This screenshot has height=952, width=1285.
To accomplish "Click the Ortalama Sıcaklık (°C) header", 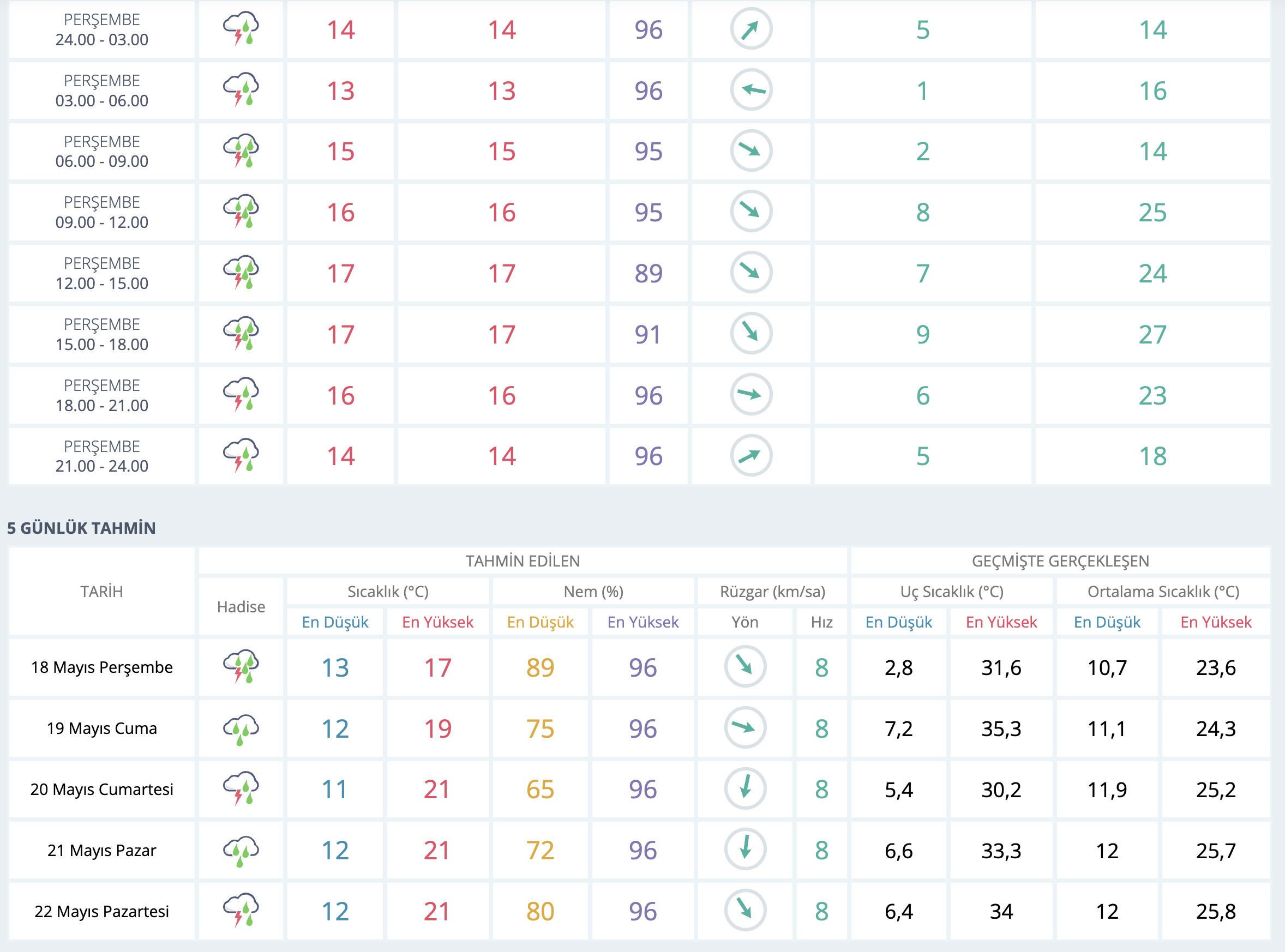I will 1163,591.
